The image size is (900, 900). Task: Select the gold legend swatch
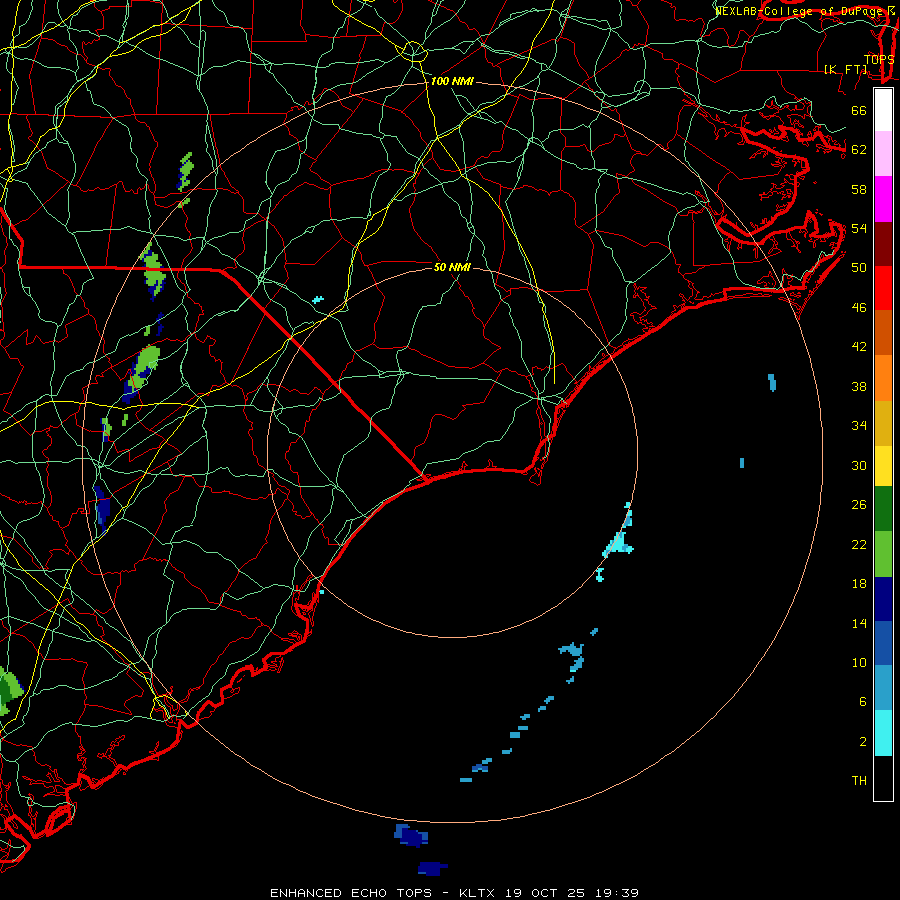(883, 423)
